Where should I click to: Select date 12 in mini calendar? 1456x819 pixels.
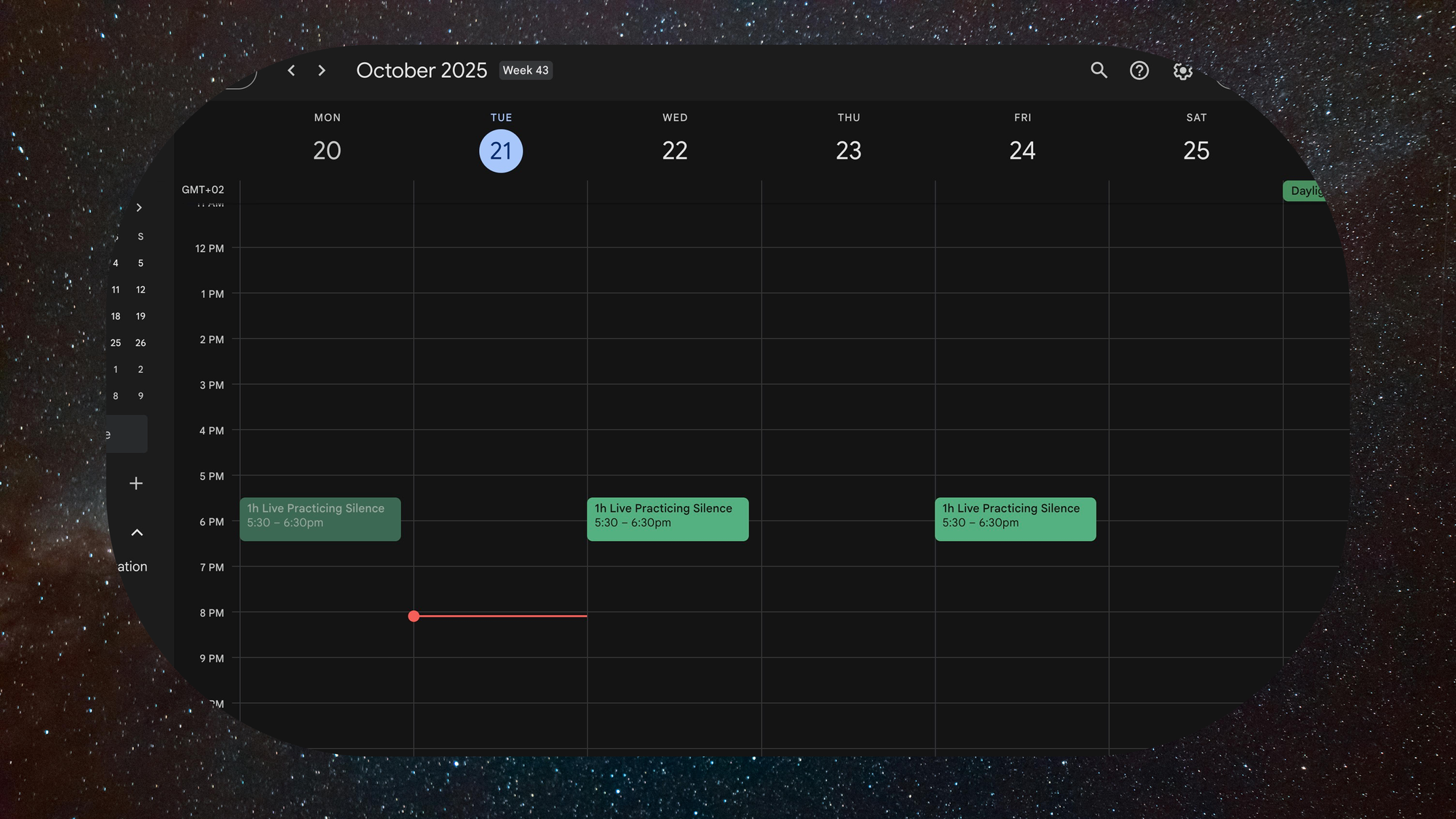coord(141,290)
